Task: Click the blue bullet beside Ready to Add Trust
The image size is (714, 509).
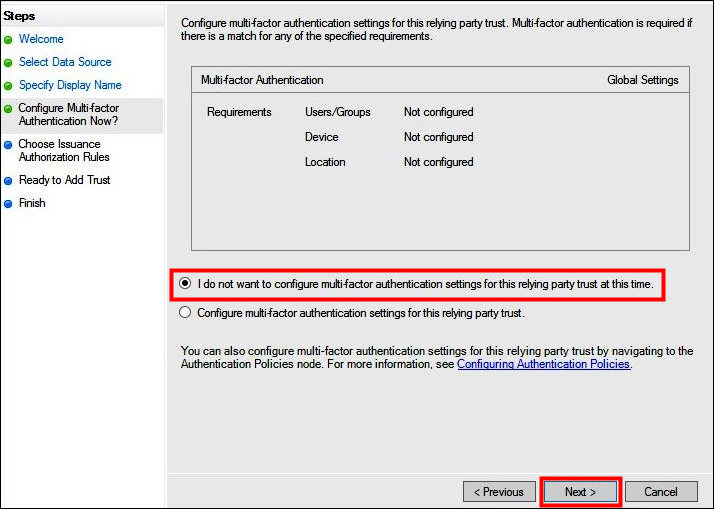Action: pyautogui.click(x=8, y=181)
